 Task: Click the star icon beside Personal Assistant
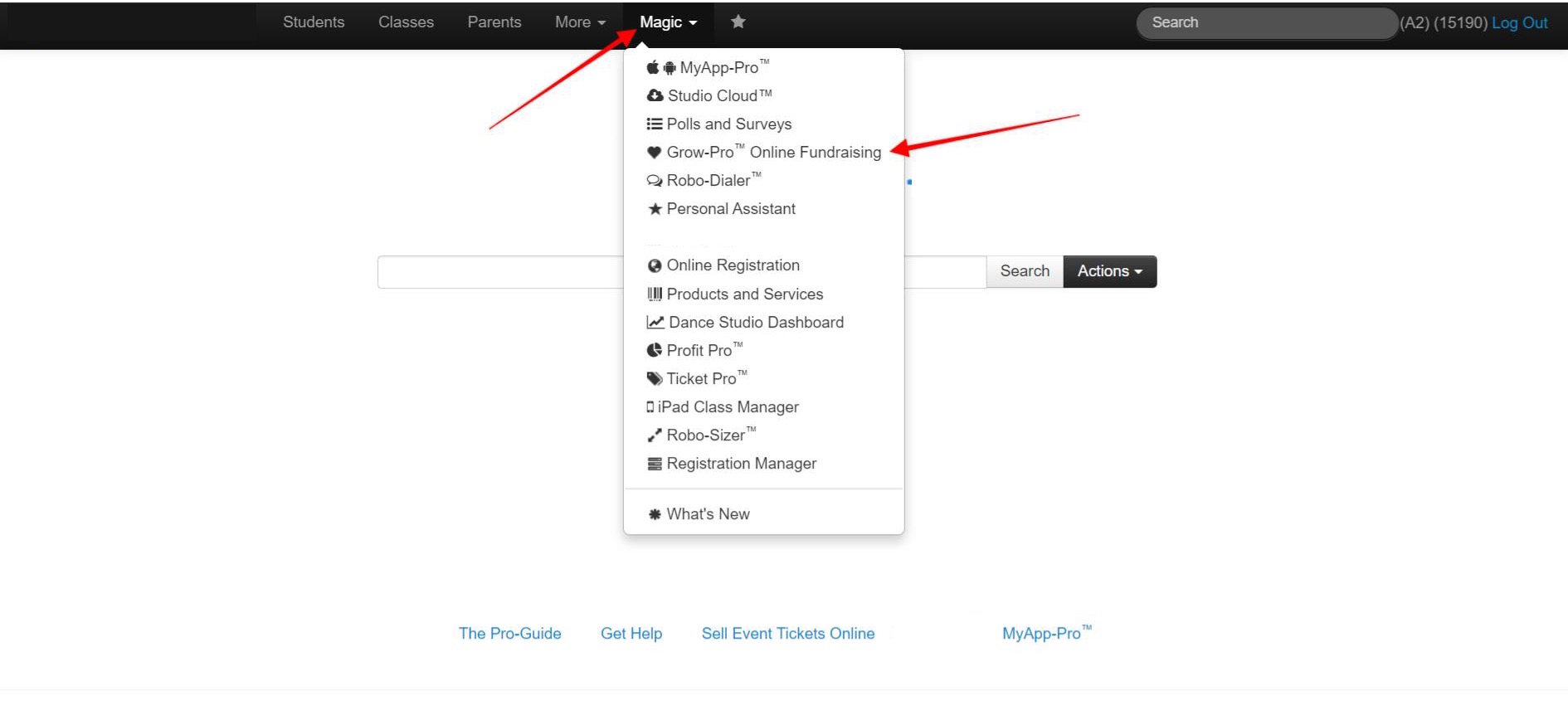click(x=655, y=209)
